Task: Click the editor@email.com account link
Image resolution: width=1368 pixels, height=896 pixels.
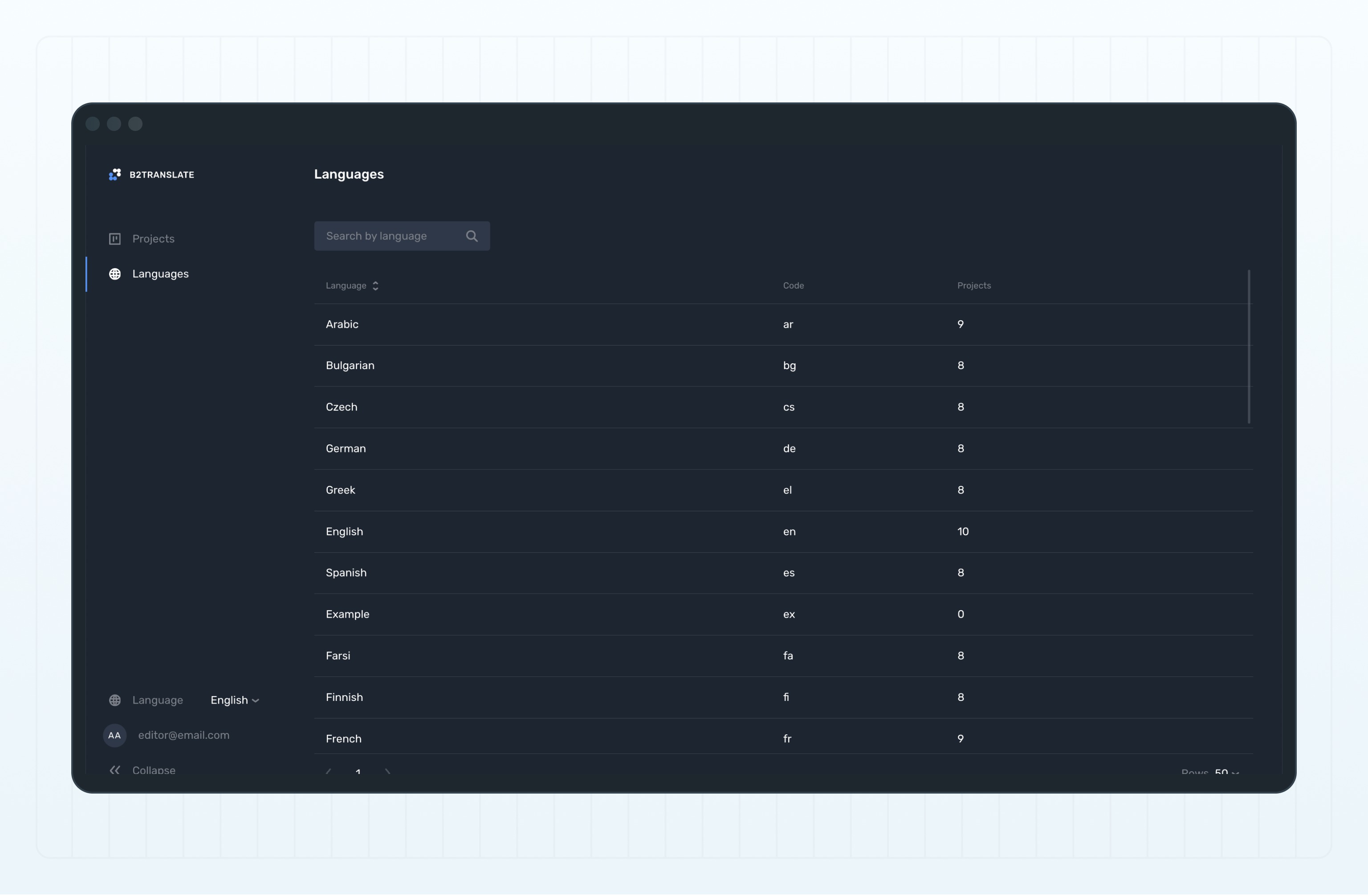Action: pos(183,735)
